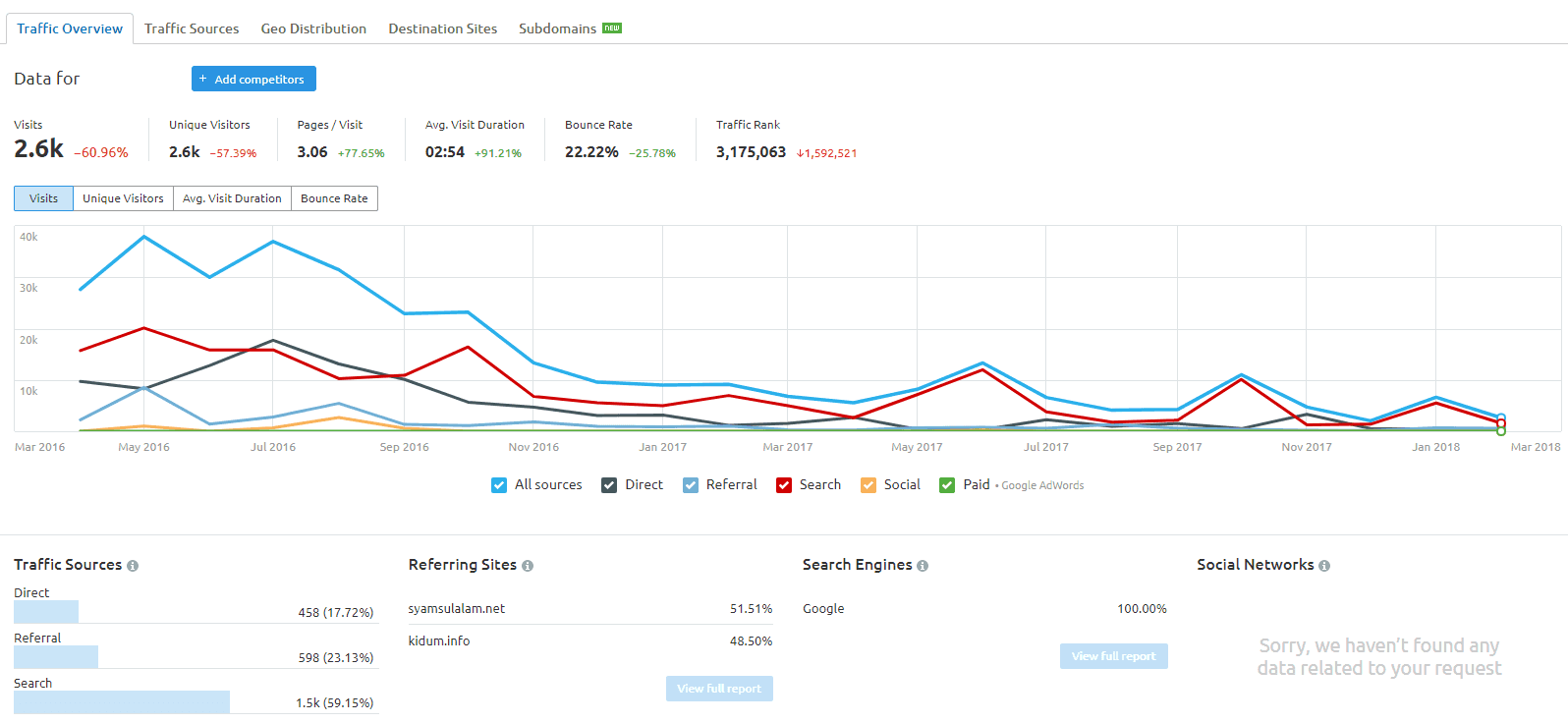Click the 48.50% referring share
The image size is (1568, 723).
pos(751,641)
